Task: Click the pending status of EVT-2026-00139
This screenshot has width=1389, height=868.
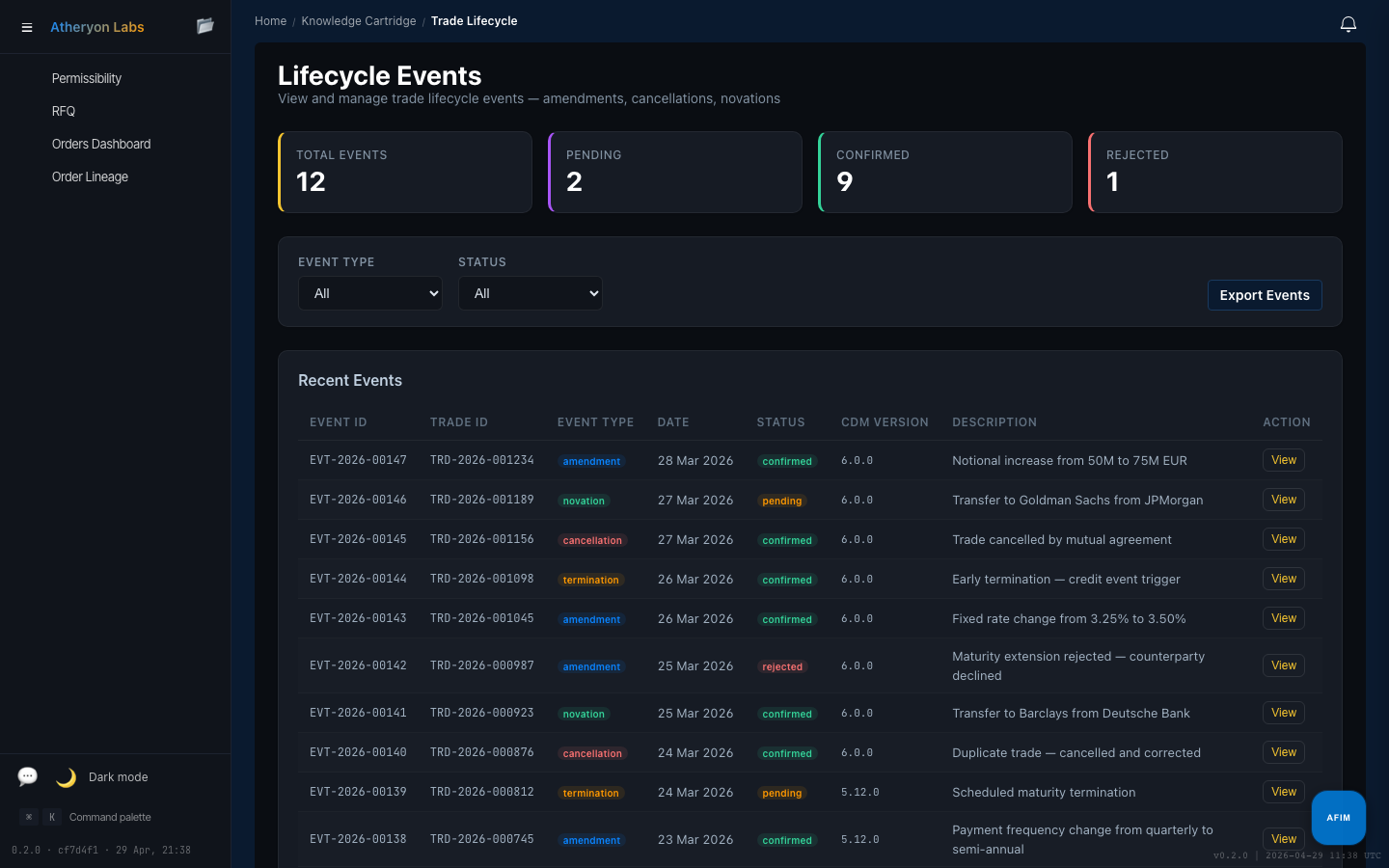Action: click(x=782, y=793)
